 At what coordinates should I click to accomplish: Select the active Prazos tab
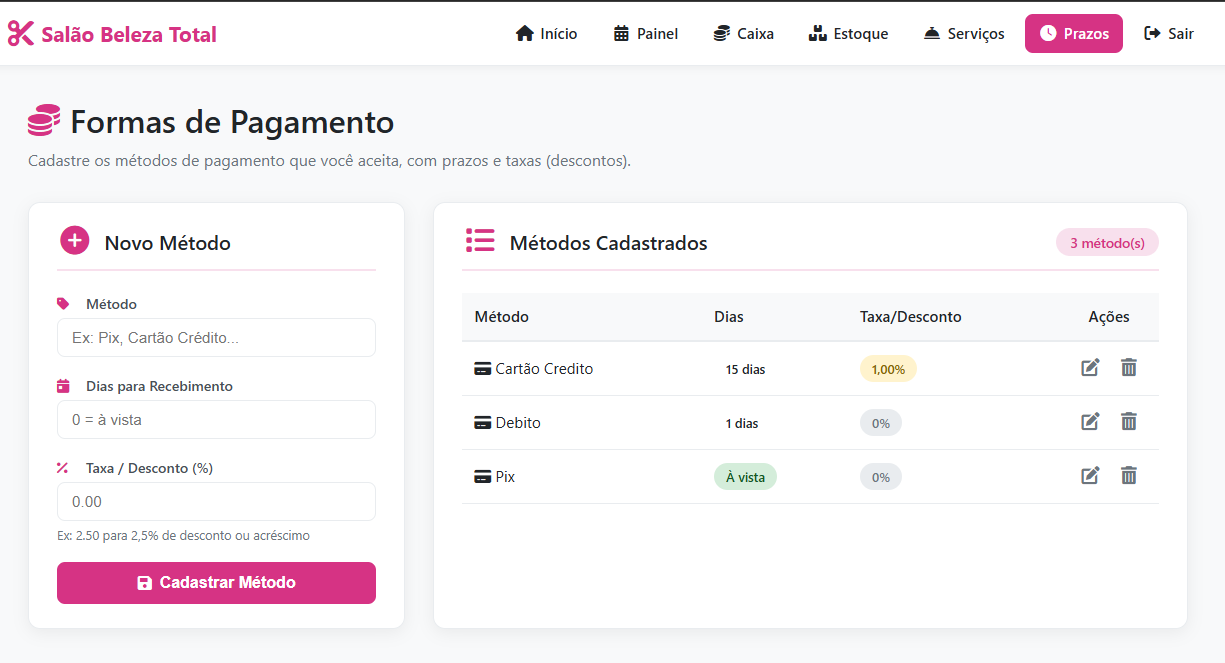(x=1074, y=34)
